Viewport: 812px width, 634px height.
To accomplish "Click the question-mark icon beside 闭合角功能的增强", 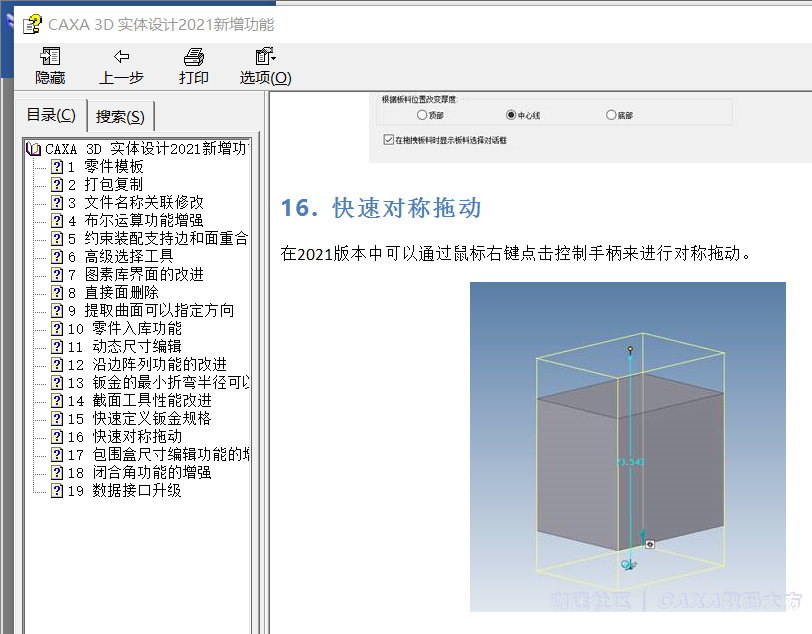I will [x=57, y=472].
